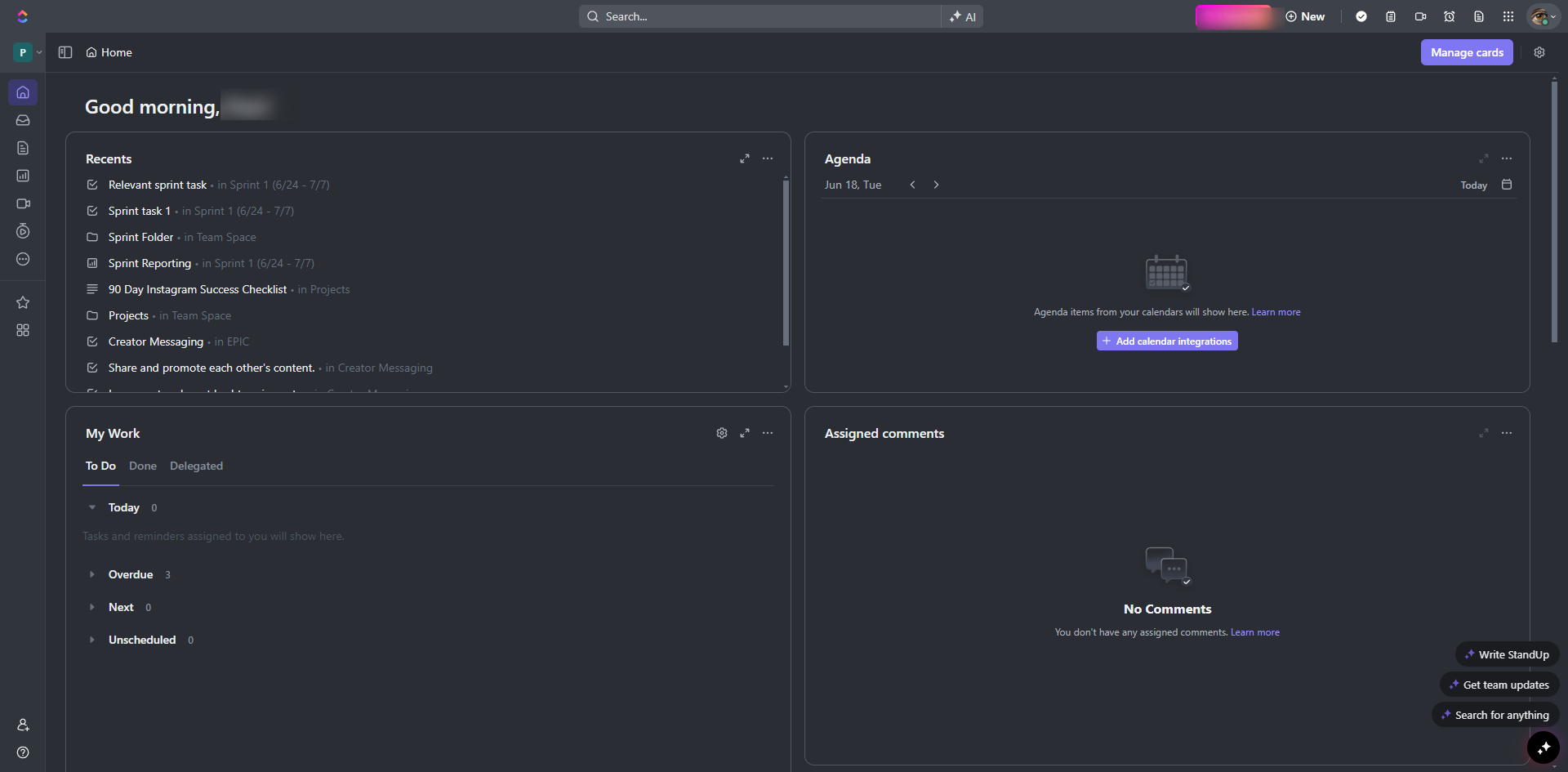
Task: Expand the My Work card to full screen
Action: click(x=745, y=433)
